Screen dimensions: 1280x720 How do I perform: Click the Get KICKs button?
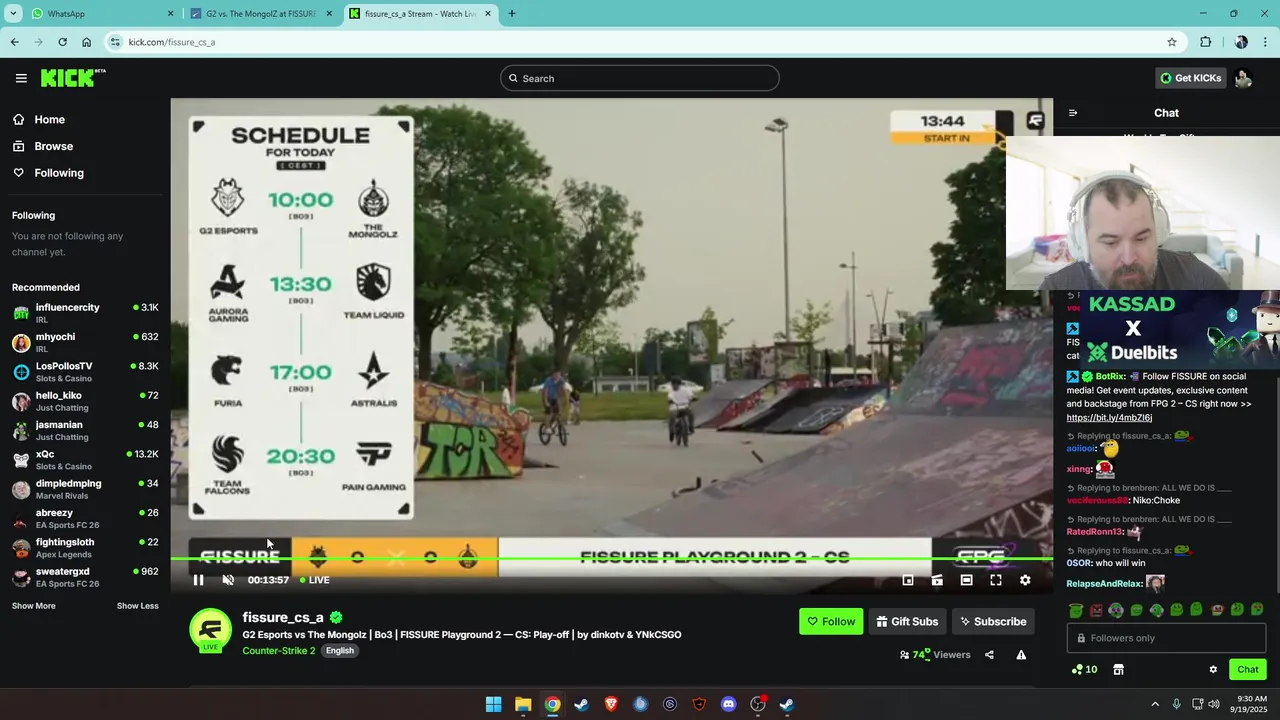pos(1189,78)
